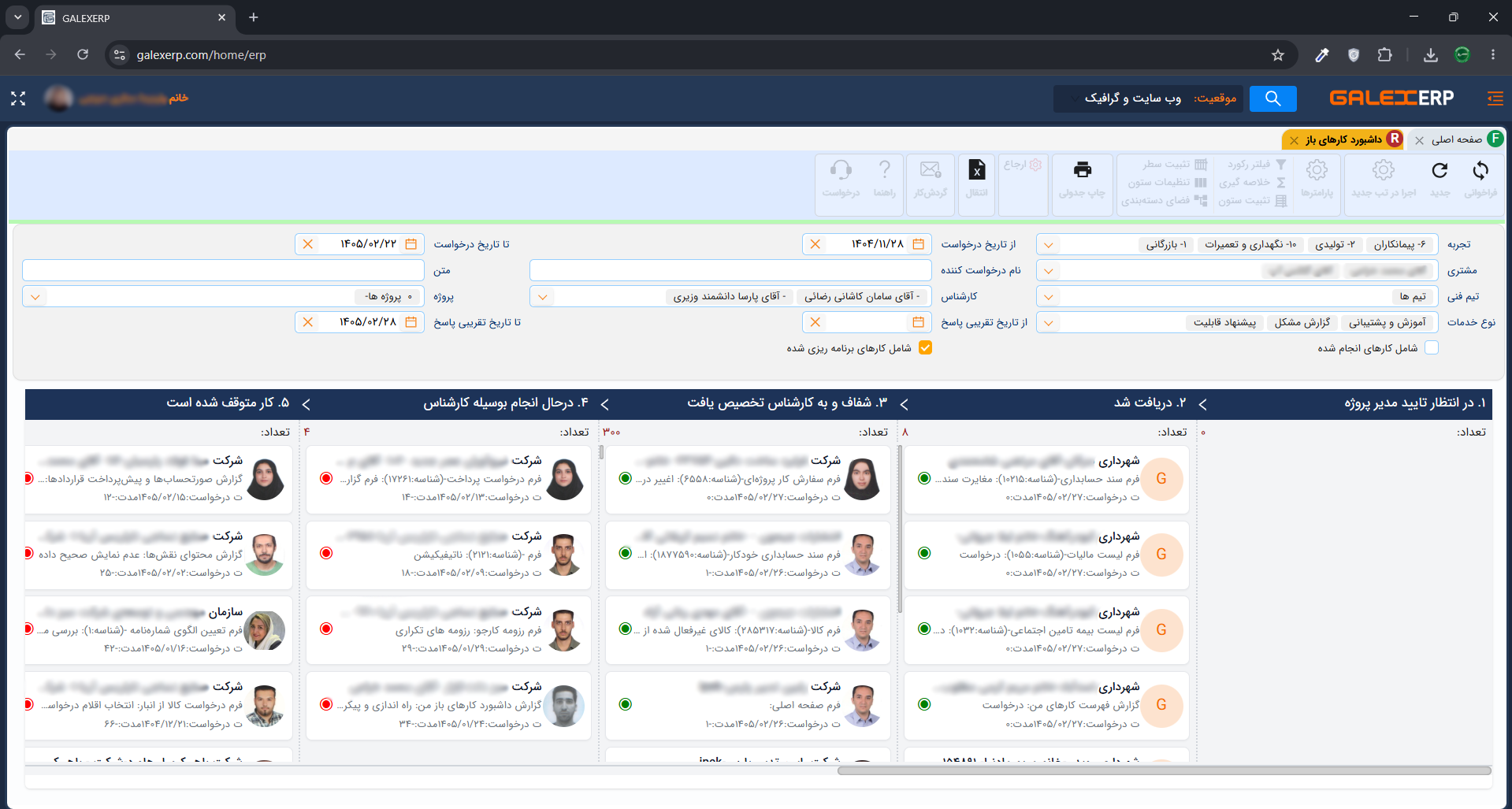1512x809 pixels.
Task: Close the صفحه اصلی tab
Action: coord(1419,140)
